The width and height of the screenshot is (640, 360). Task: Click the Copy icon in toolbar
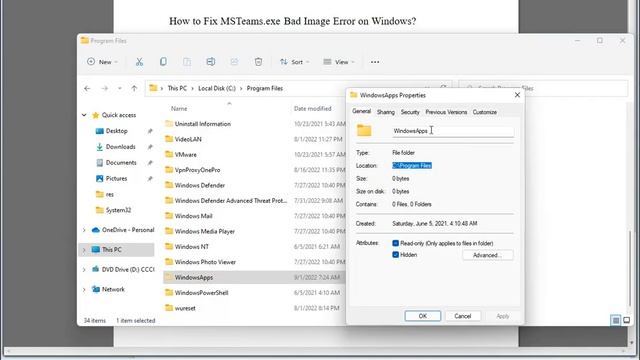163,62
